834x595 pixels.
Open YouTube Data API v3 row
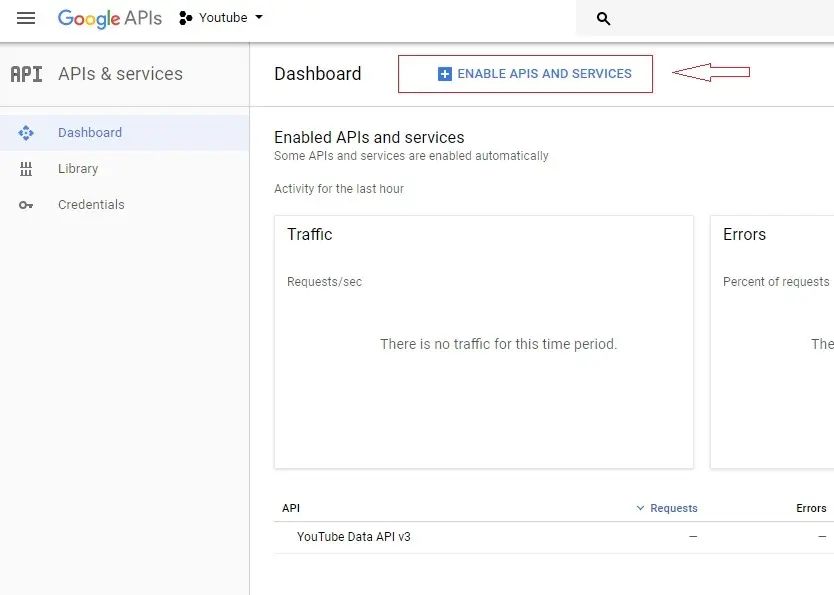554,537
